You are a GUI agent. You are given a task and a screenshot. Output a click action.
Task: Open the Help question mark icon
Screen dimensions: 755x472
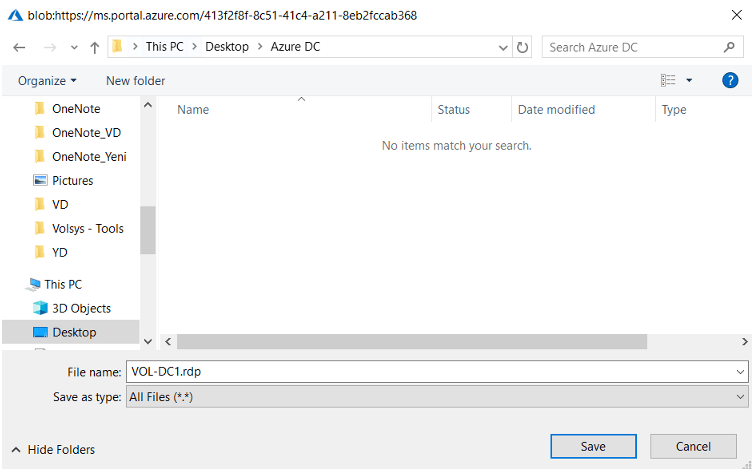click(730, 80)
